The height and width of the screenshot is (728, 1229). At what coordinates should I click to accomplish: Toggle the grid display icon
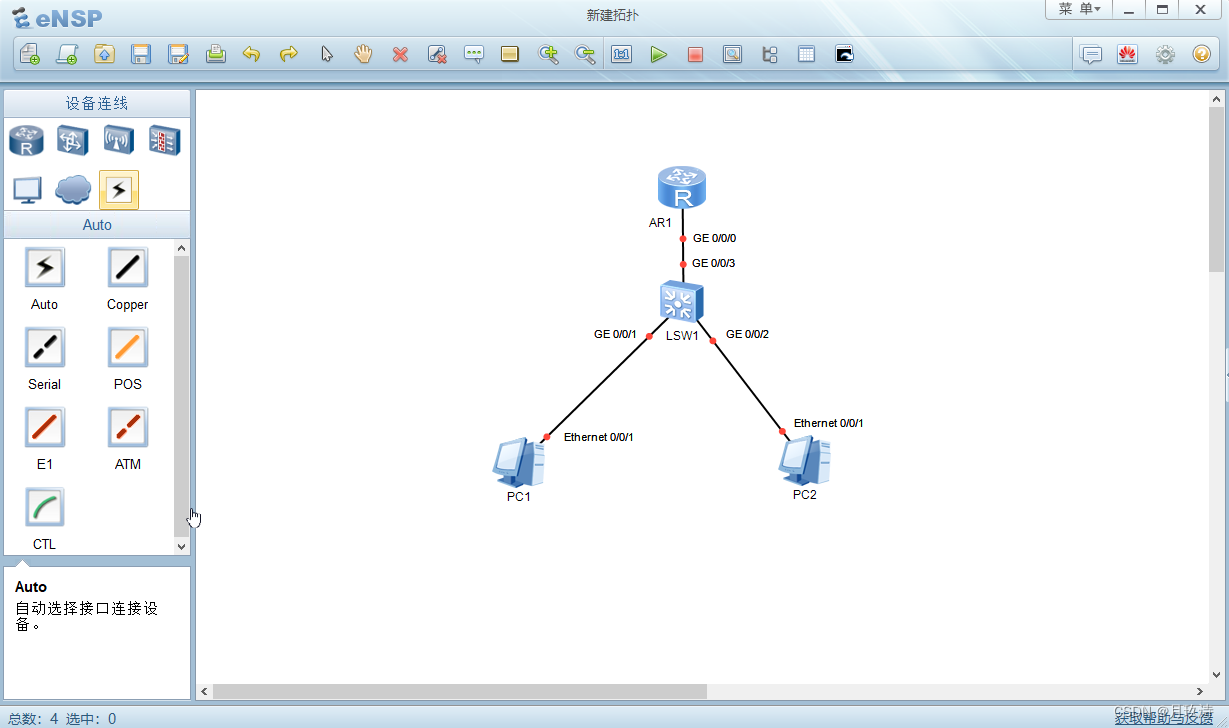point(806,54)
